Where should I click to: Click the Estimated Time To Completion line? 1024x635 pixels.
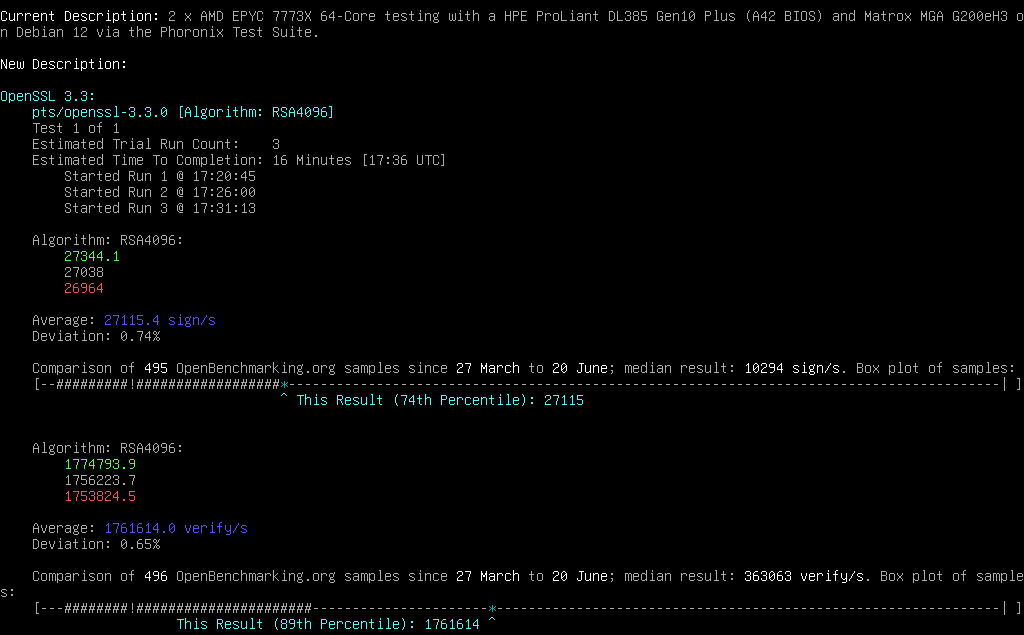pos(238,160)
